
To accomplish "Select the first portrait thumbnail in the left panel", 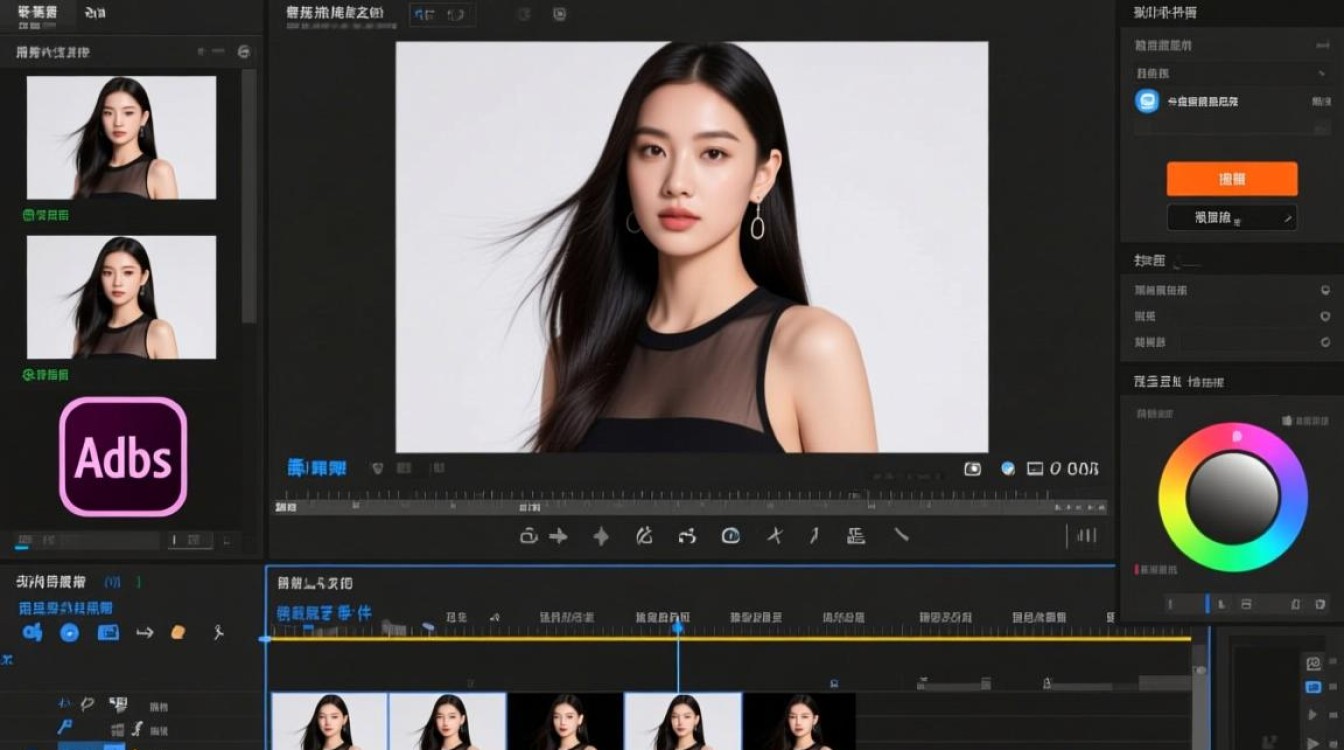I will click(x=121, y=138).
